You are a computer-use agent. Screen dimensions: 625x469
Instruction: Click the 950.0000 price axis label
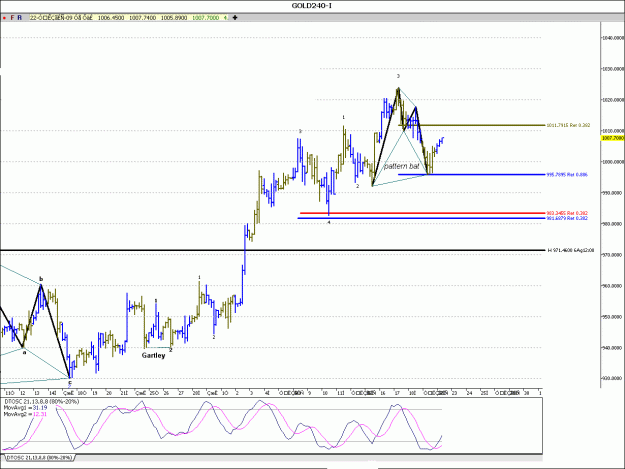tap(613, 317)
